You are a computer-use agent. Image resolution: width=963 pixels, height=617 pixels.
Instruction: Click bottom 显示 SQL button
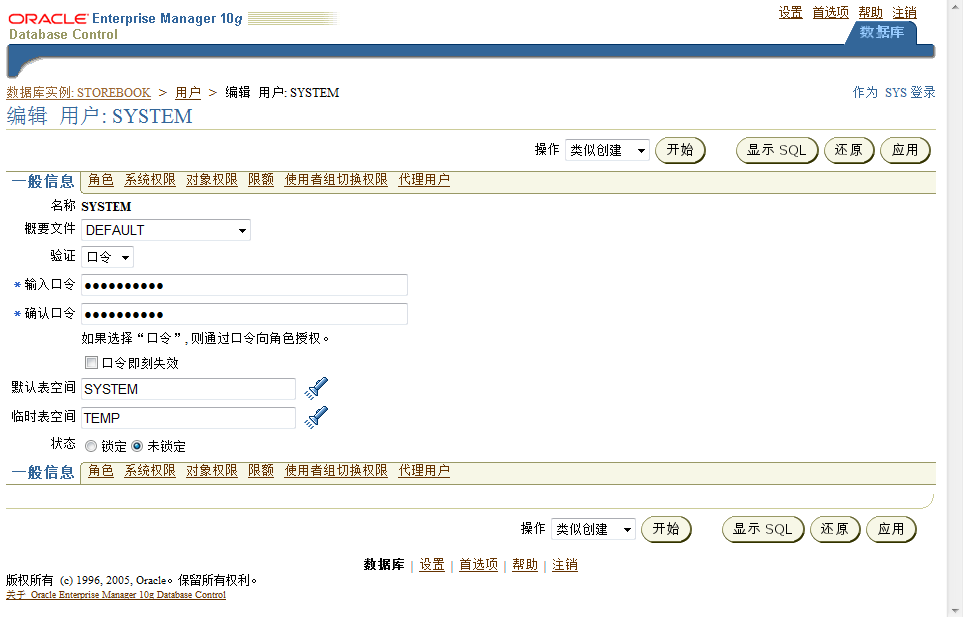tap(763, 529)
